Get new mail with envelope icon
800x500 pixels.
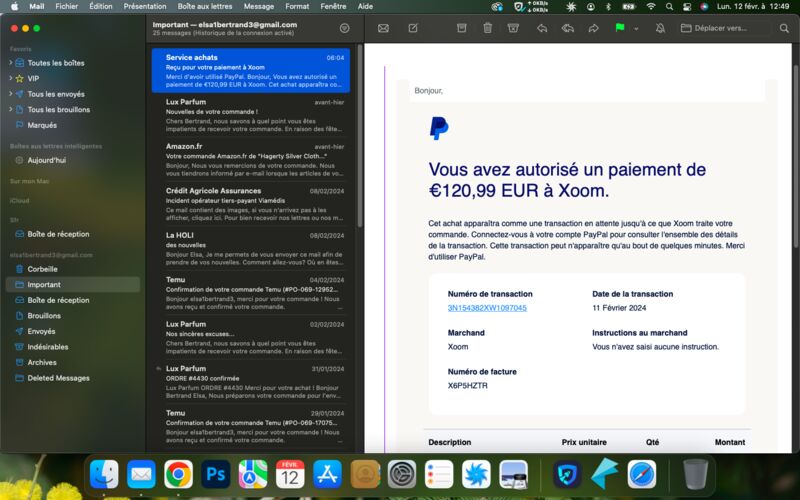(383, 29)
